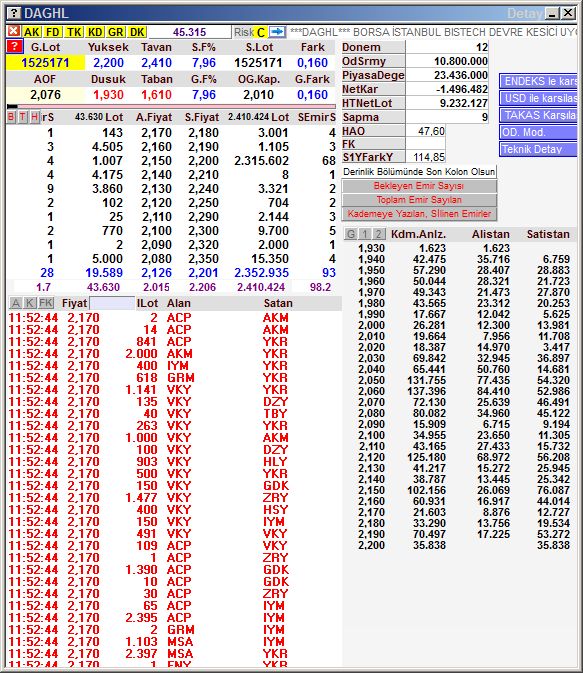Viewport: 583px width, 673px height.
Task: Click the ILot column header in trades
Action: pos(147,303)
